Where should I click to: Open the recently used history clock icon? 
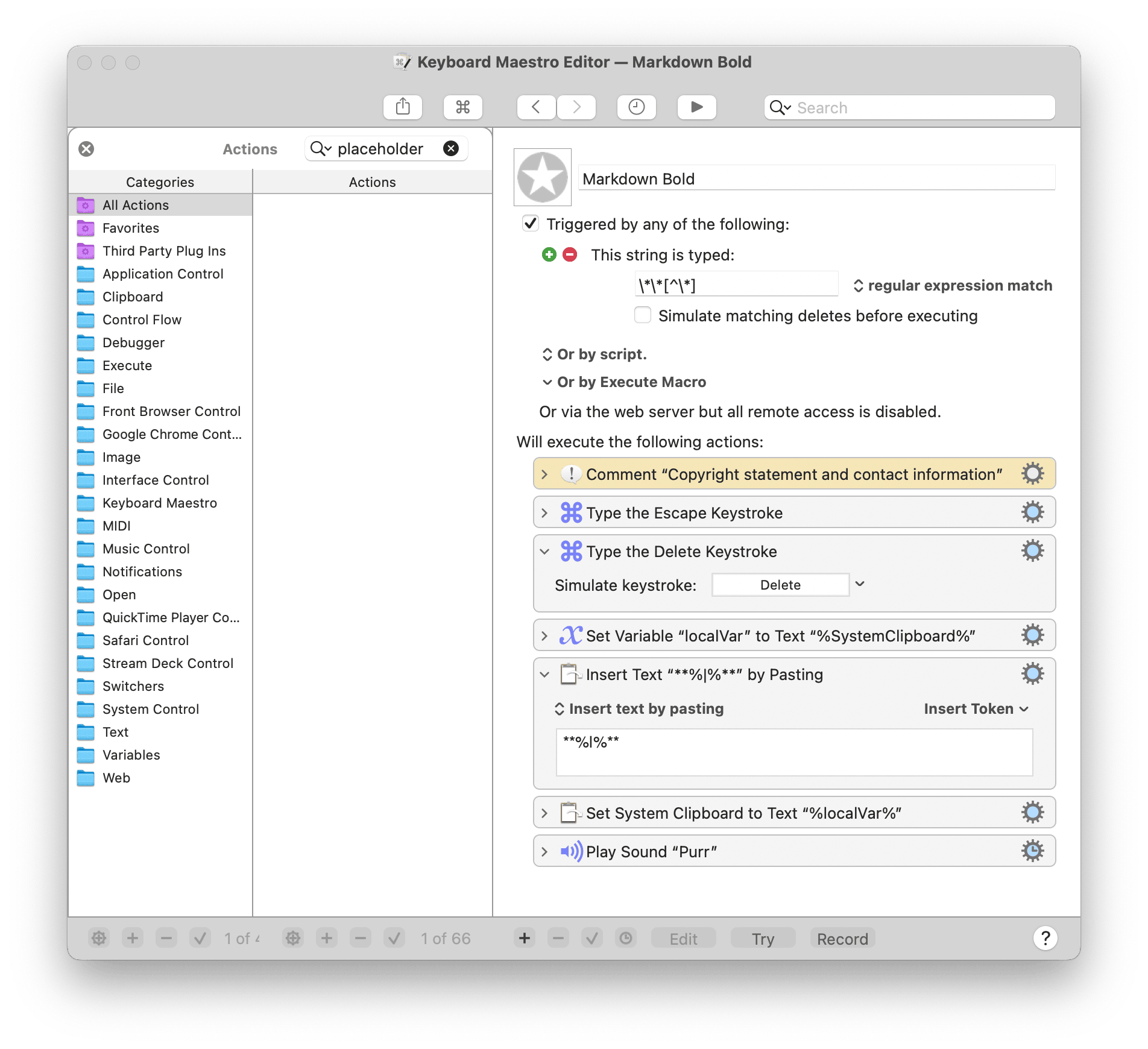tap(637, 107)
